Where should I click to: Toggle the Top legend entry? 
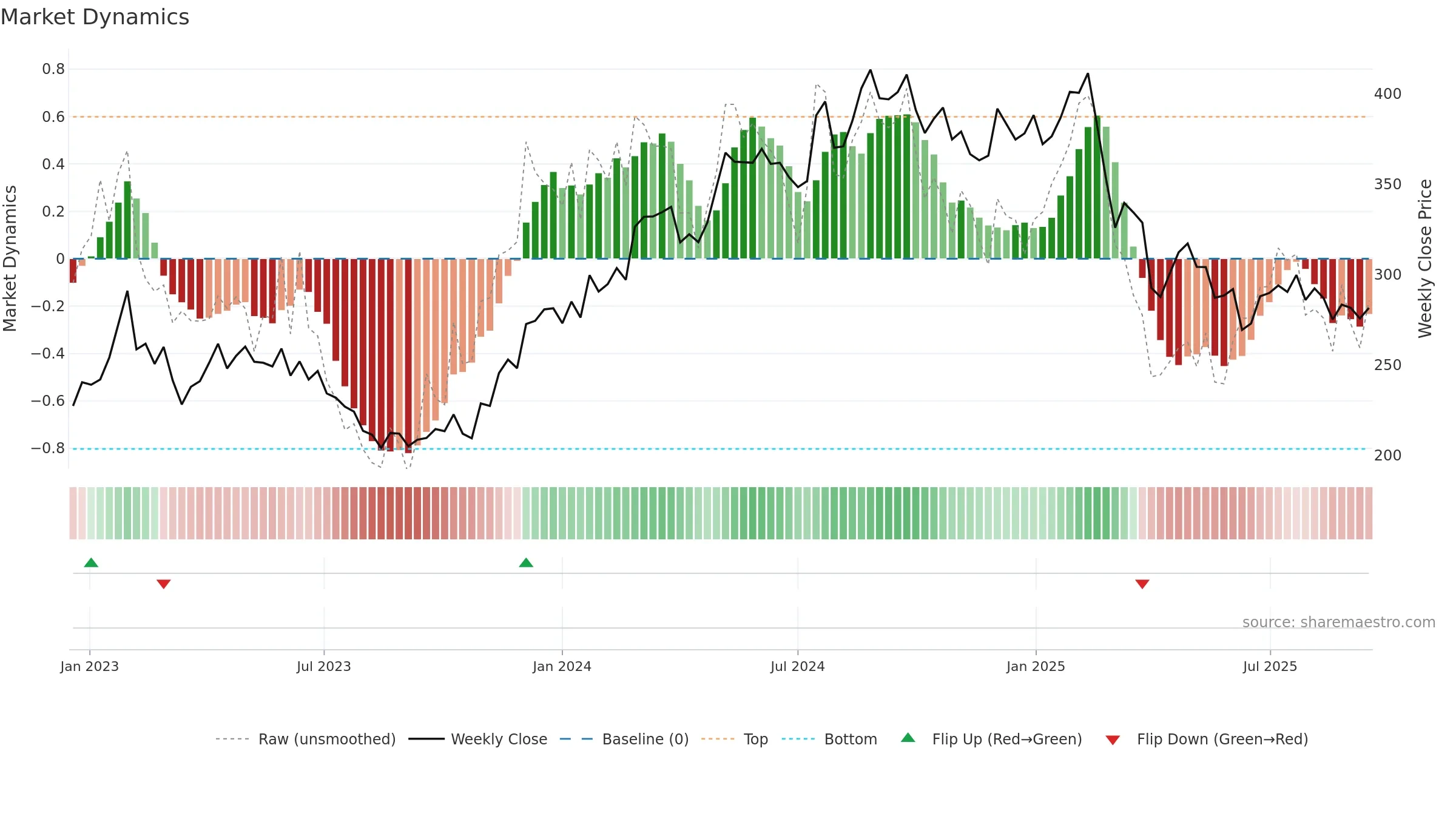point(734,739)
